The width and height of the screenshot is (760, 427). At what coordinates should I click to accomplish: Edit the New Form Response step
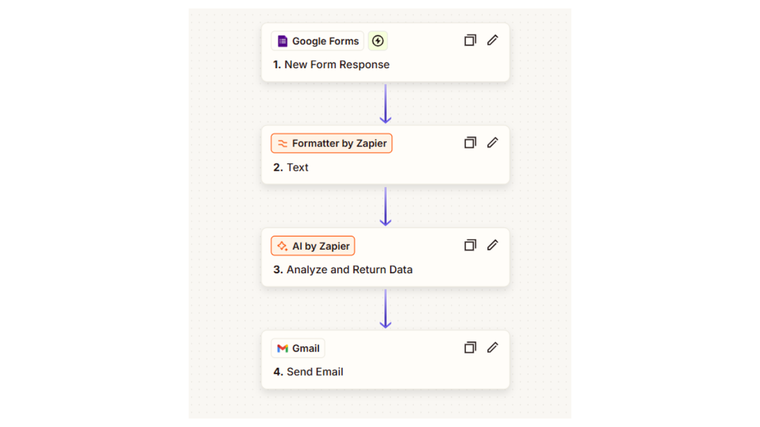492,41
